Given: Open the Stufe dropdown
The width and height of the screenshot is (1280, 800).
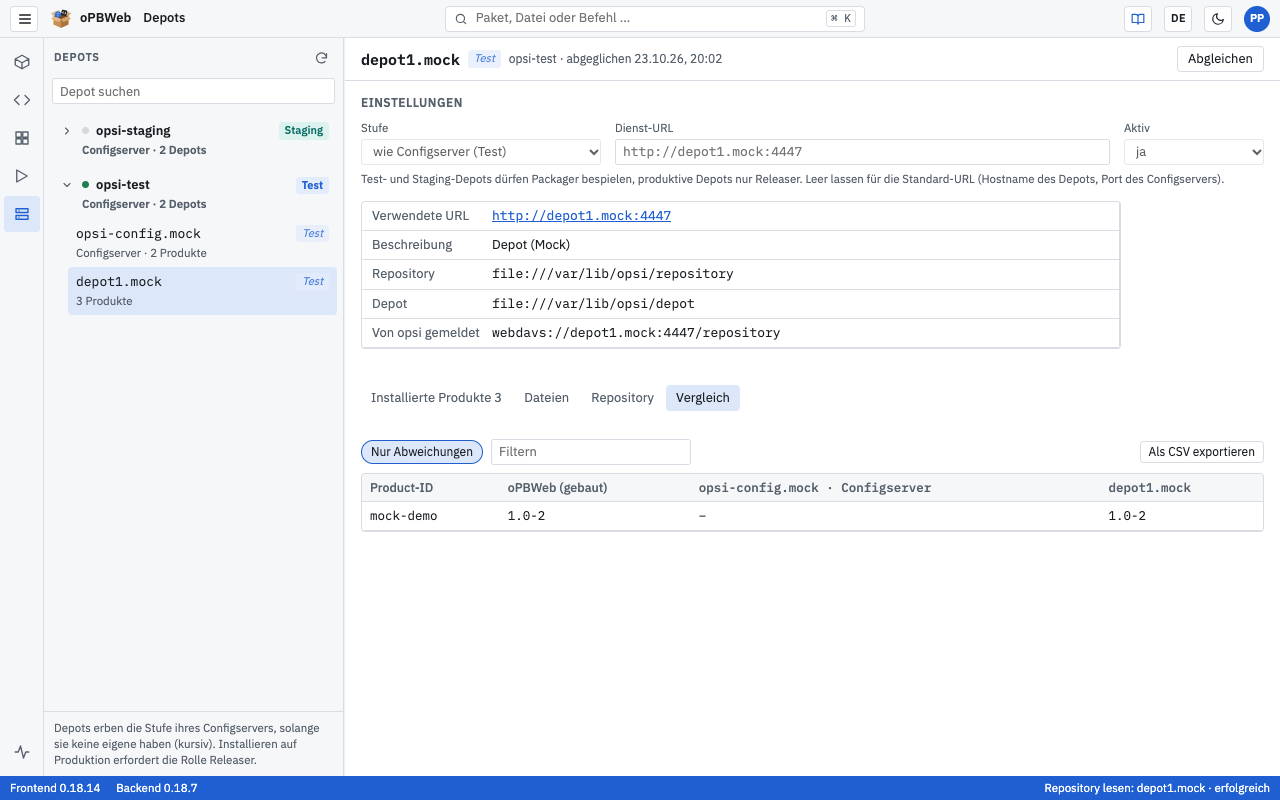Looking at the screenshot, I should [x=481, y=152].
